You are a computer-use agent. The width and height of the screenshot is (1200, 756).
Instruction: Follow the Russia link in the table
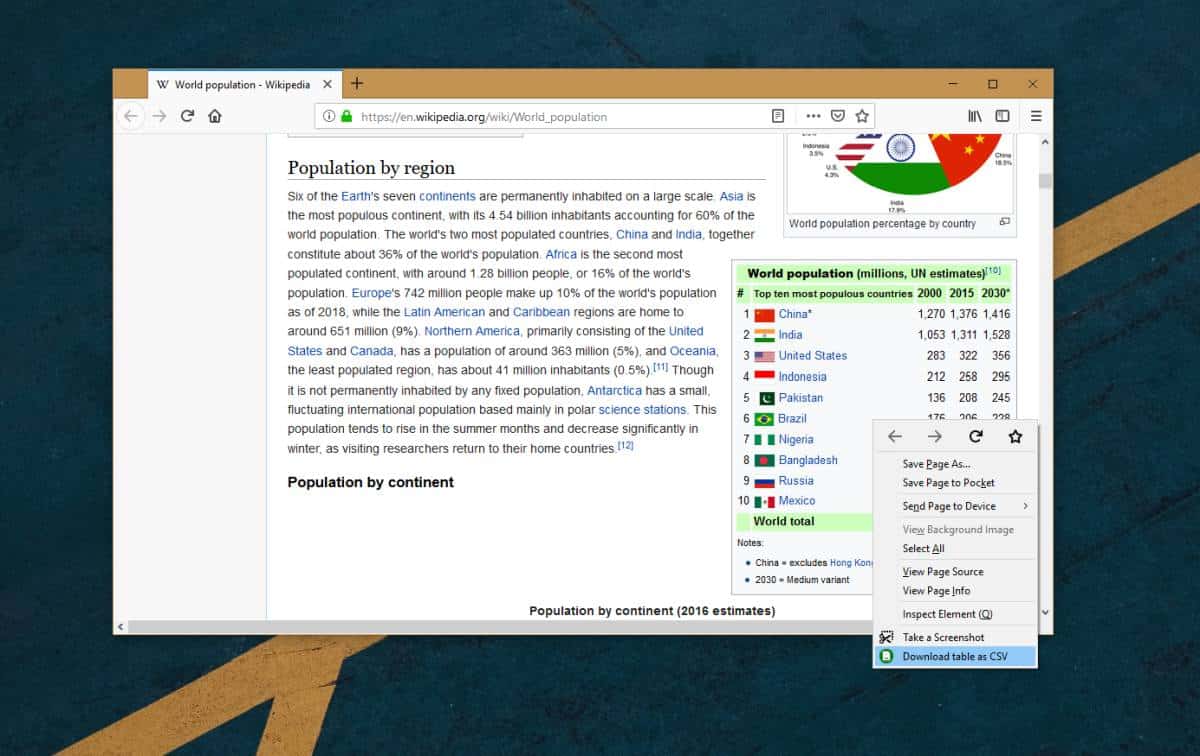(x=796, y=481)
